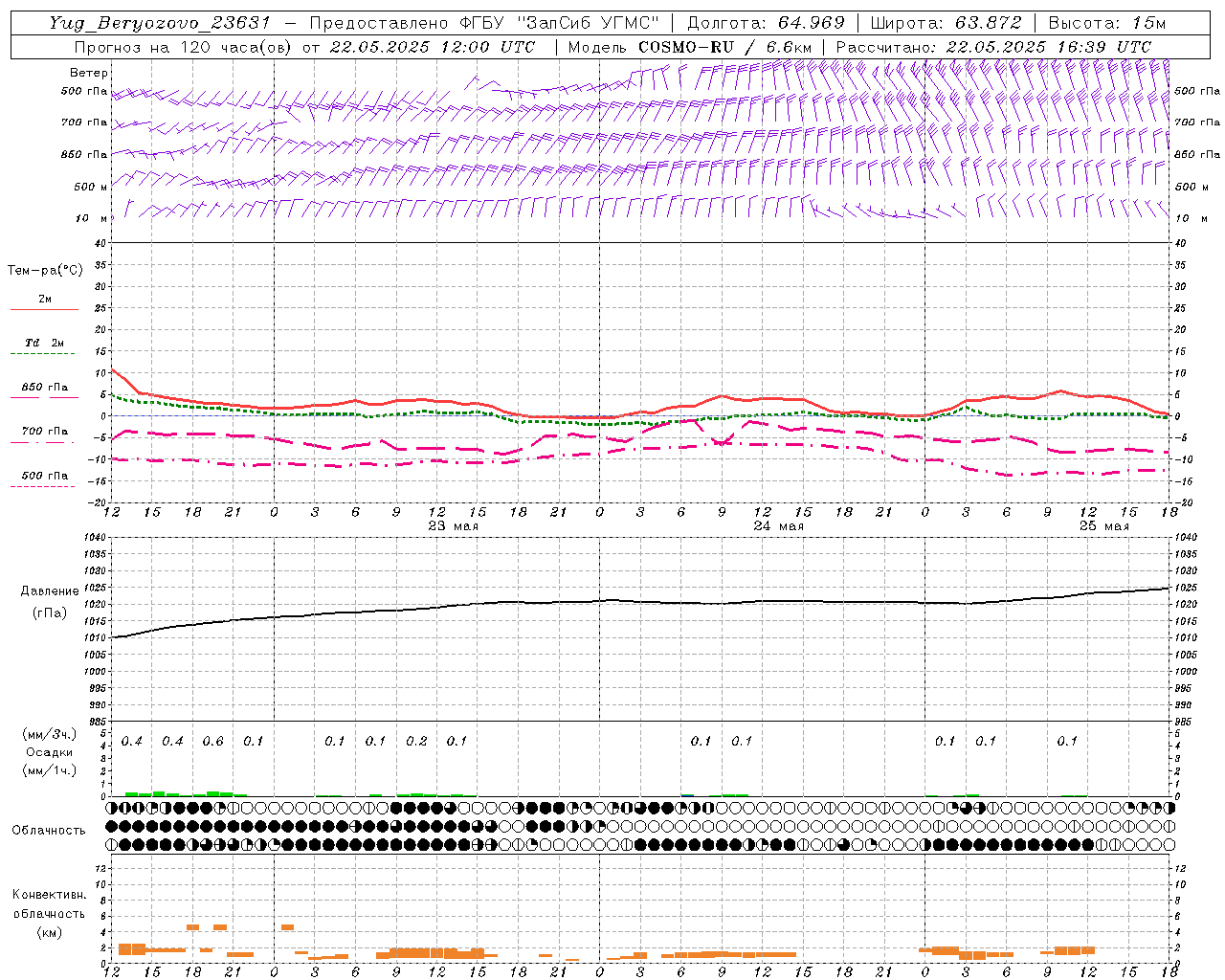Click the Тем-ра(°C) temperature panel label

46,271
